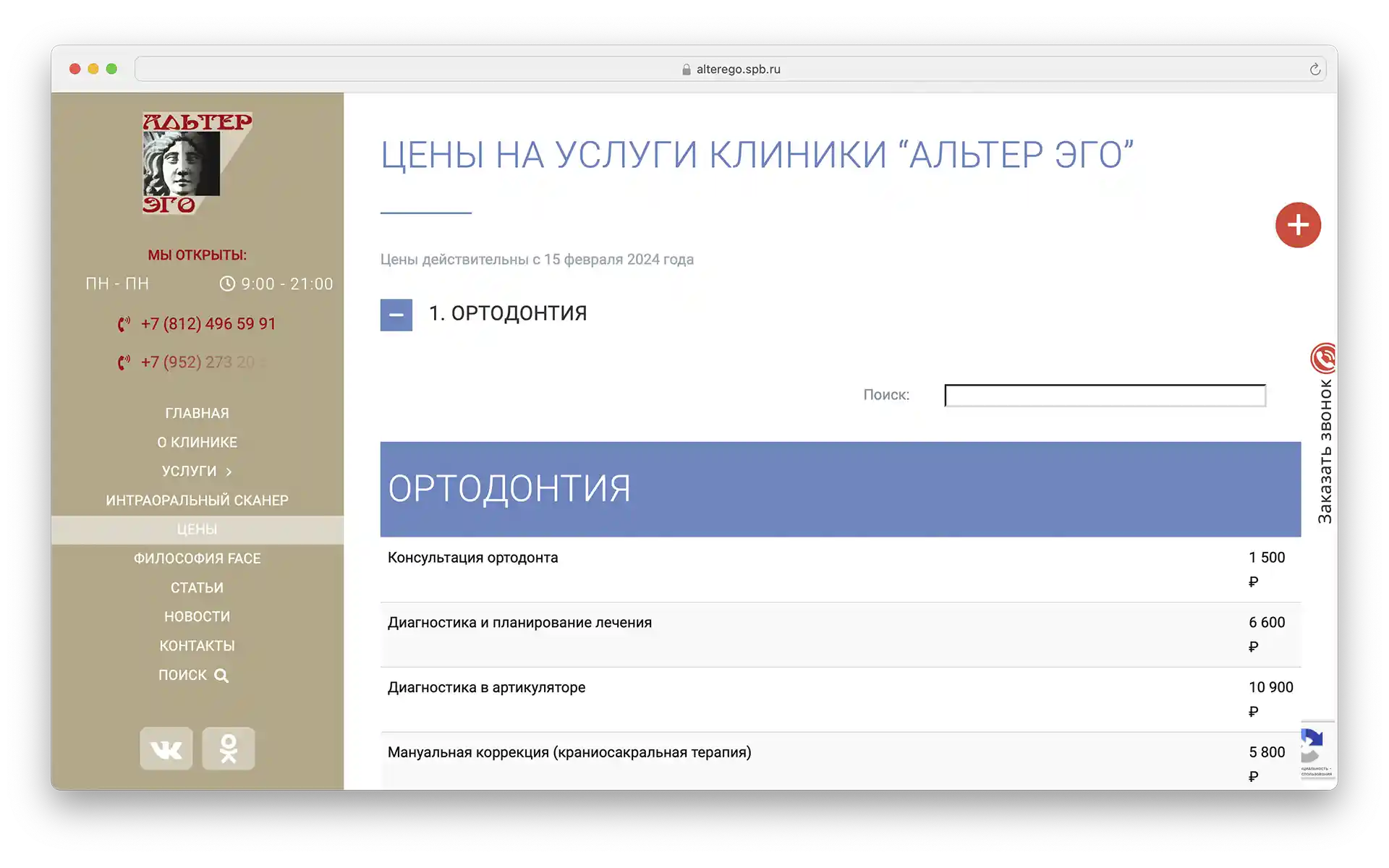Click Заказать звонок vertical button

pyautogui.click(x=1325, y=451)
